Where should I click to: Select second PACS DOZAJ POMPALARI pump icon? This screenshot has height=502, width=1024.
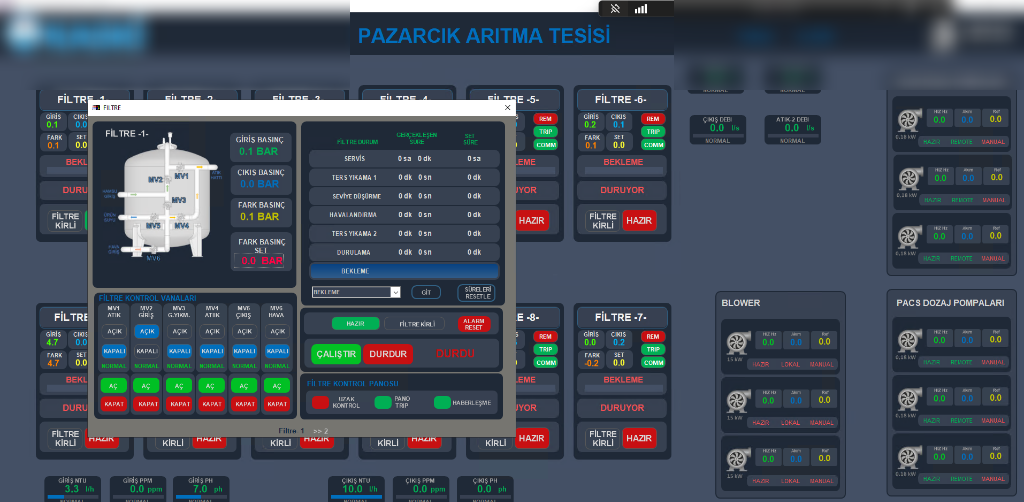tap(908, 399)
